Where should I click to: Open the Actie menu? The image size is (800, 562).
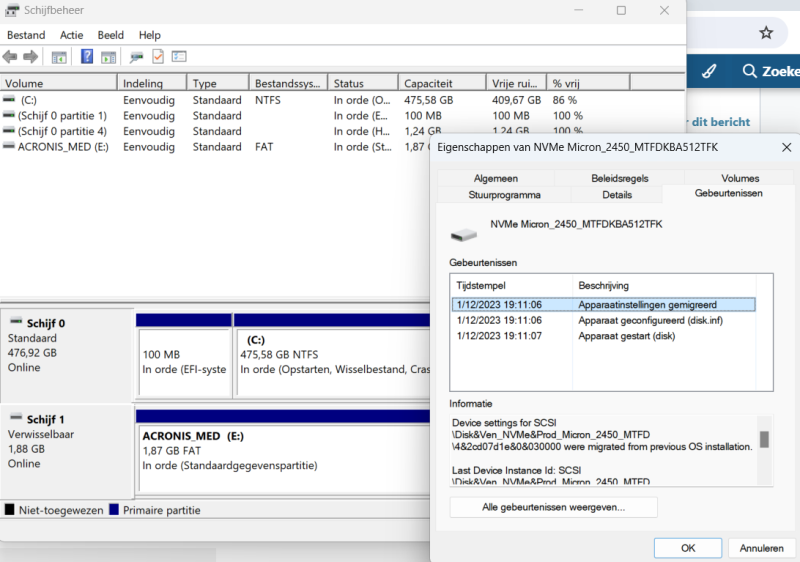[x=71, y=35]
